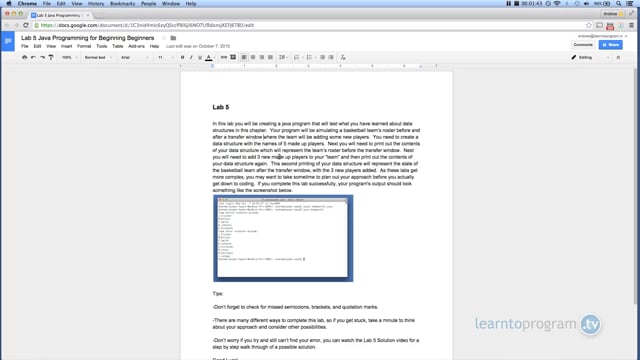The height and width of the screenshot is (360, 640).
Task: Click the Undo arrow in the toolbar
Action: tap(33, 58)
